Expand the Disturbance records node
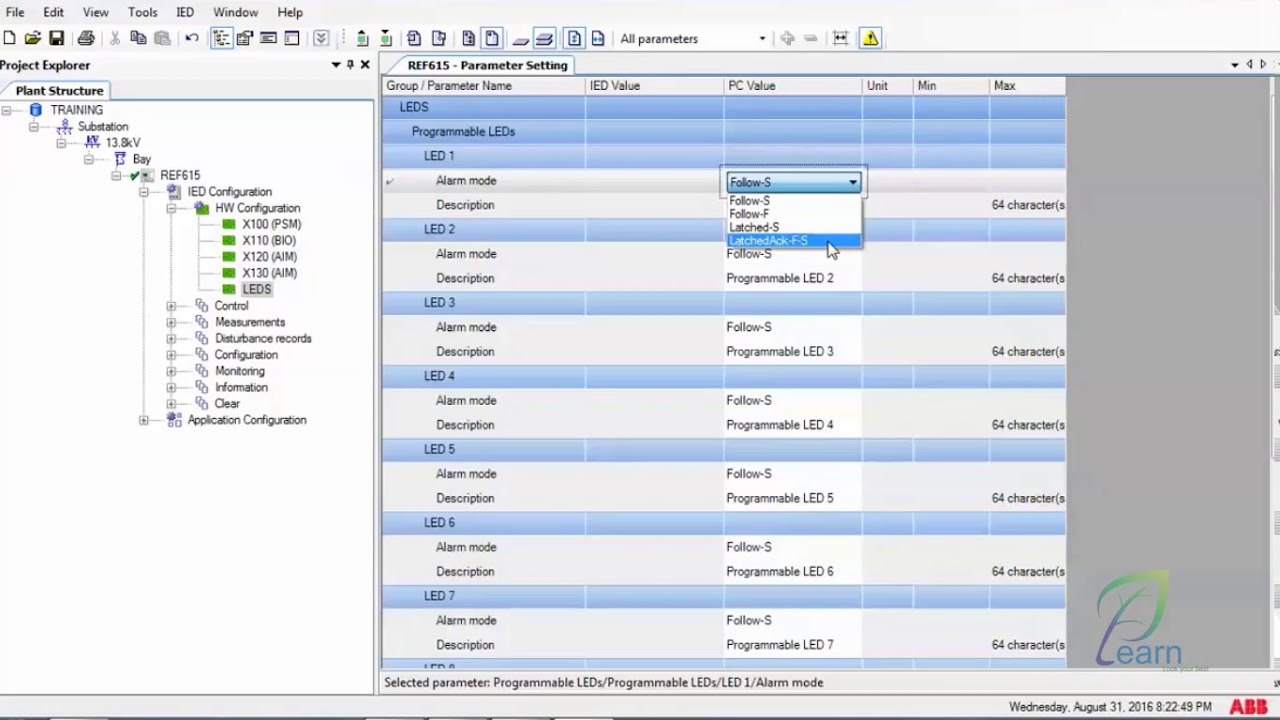 (171, 338)
